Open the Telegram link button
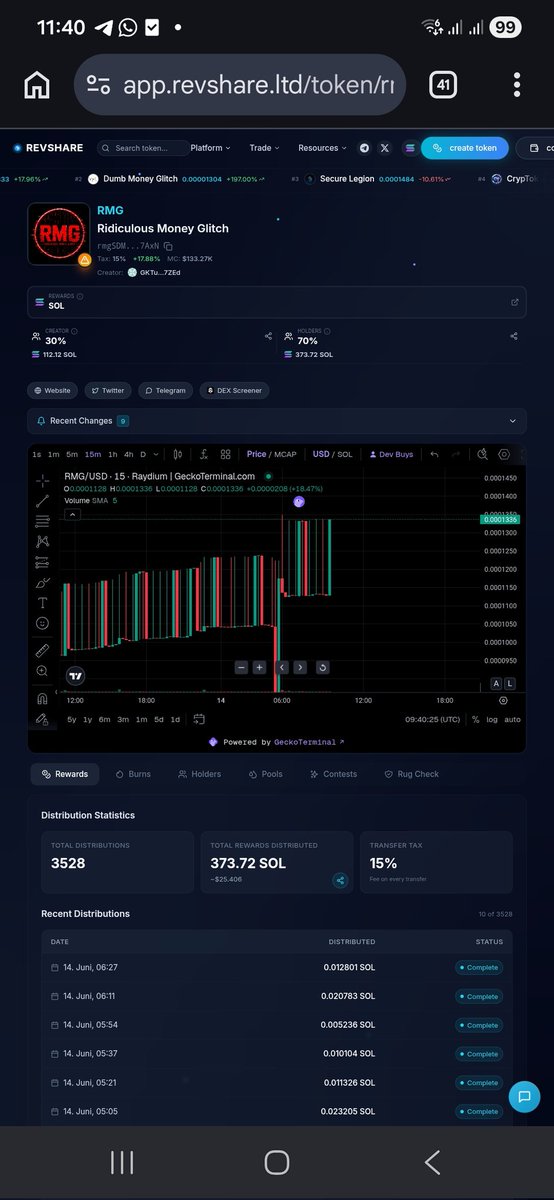 tap(165, 390)
